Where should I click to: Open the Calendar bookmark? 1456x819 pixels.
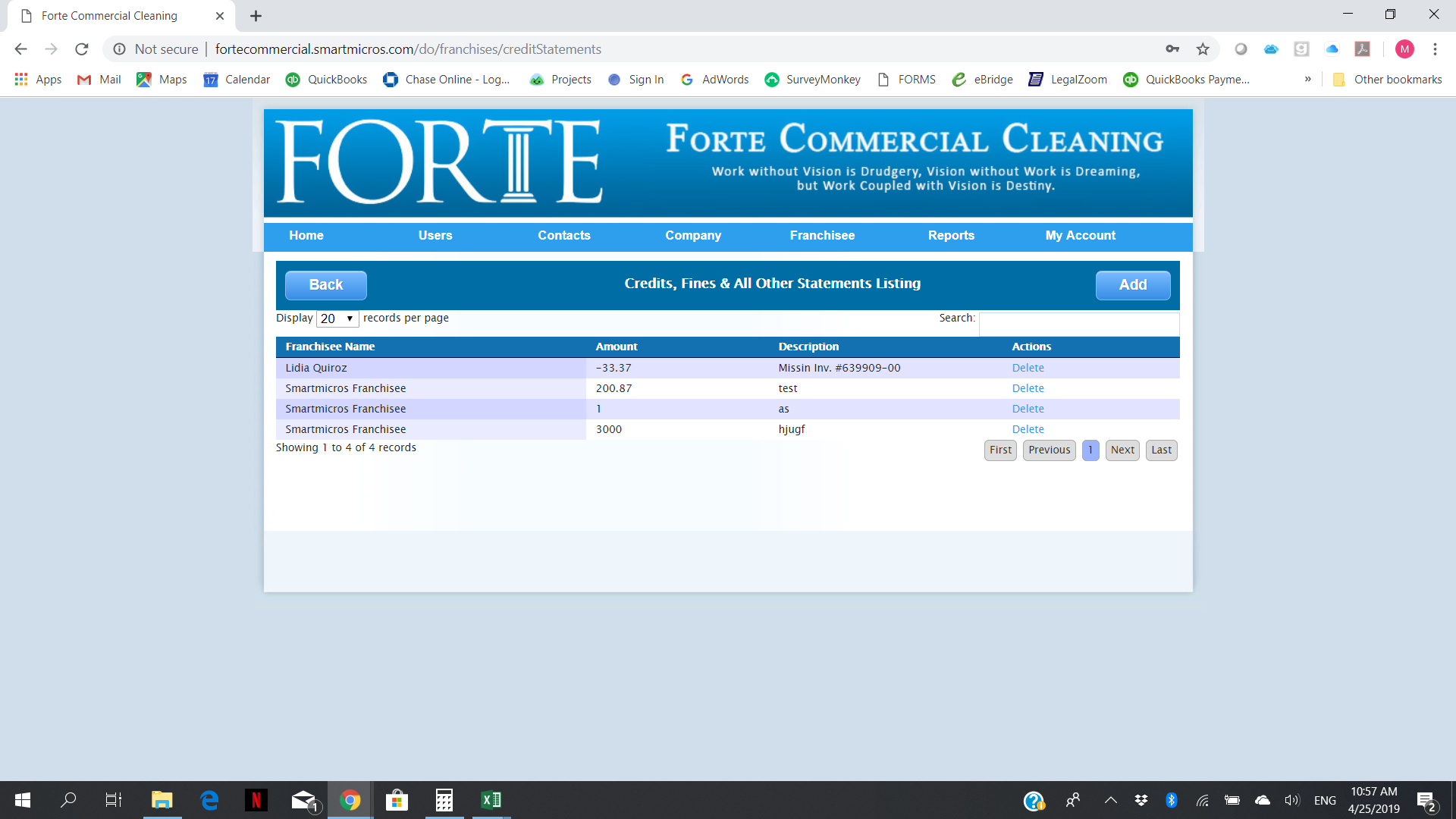(x=237, y=80)
